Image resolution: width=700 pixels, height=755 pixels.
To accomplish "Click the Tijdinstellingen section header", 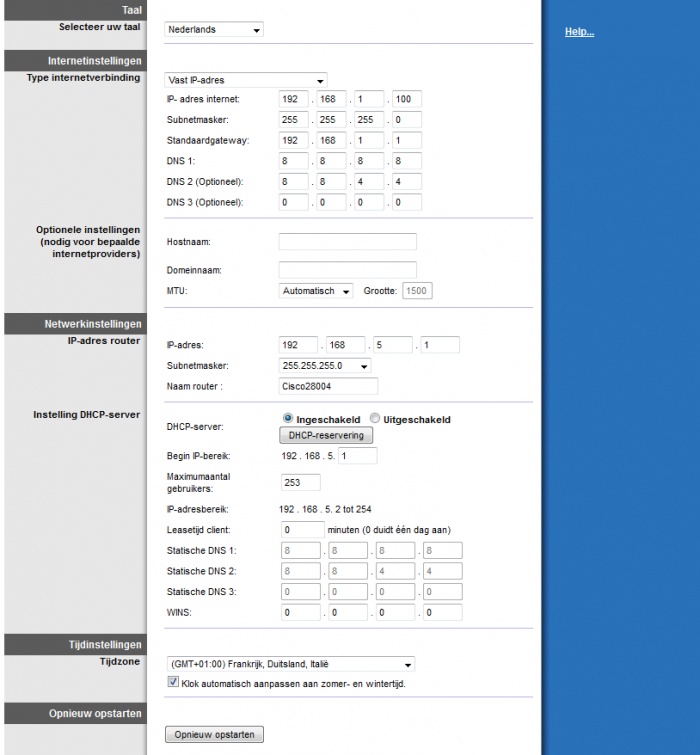I will [76, 644].
